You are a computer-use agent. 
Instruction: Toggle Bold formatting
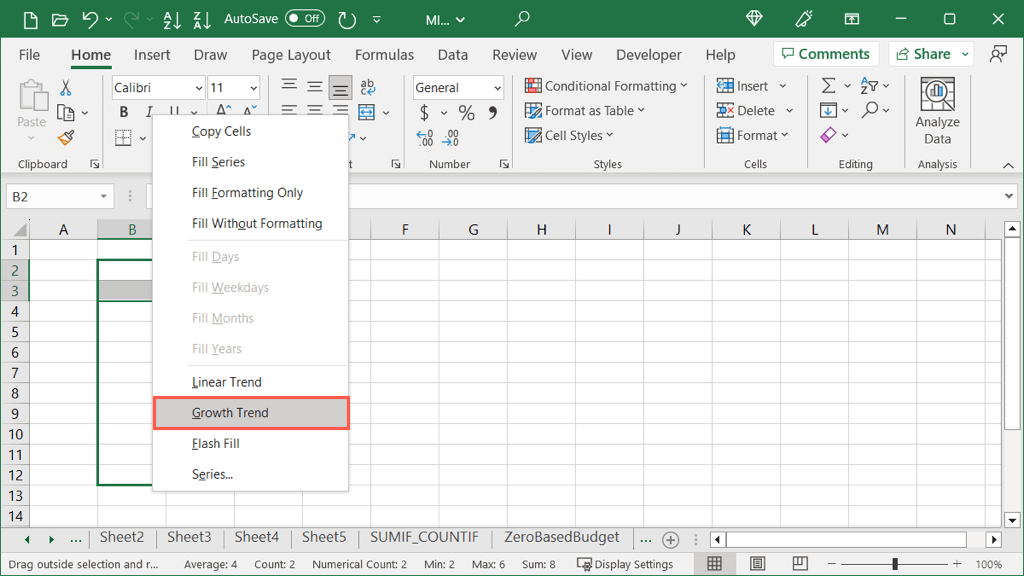click(124, 112)
